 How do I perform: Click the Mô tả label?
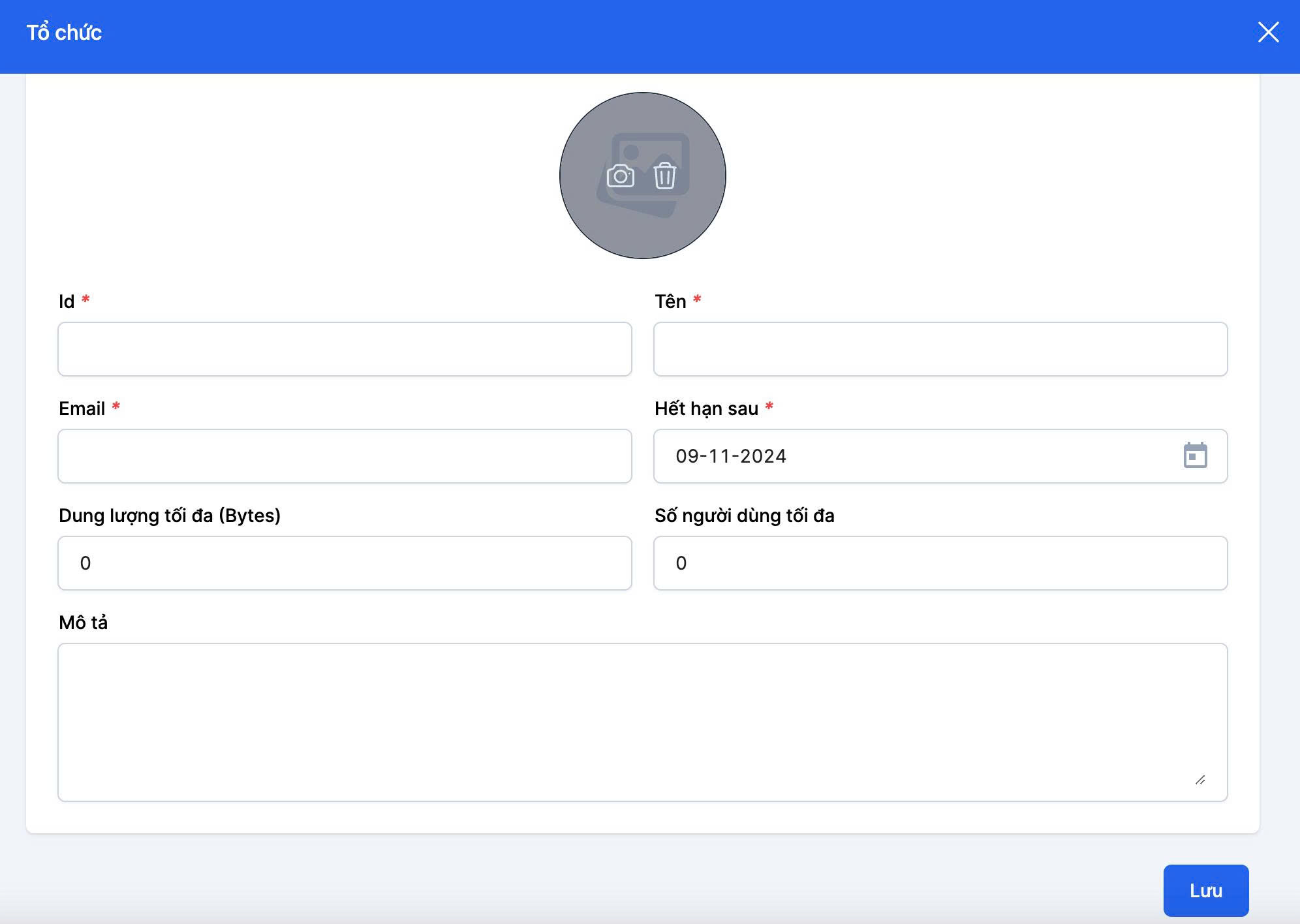[x=83, y=623]
